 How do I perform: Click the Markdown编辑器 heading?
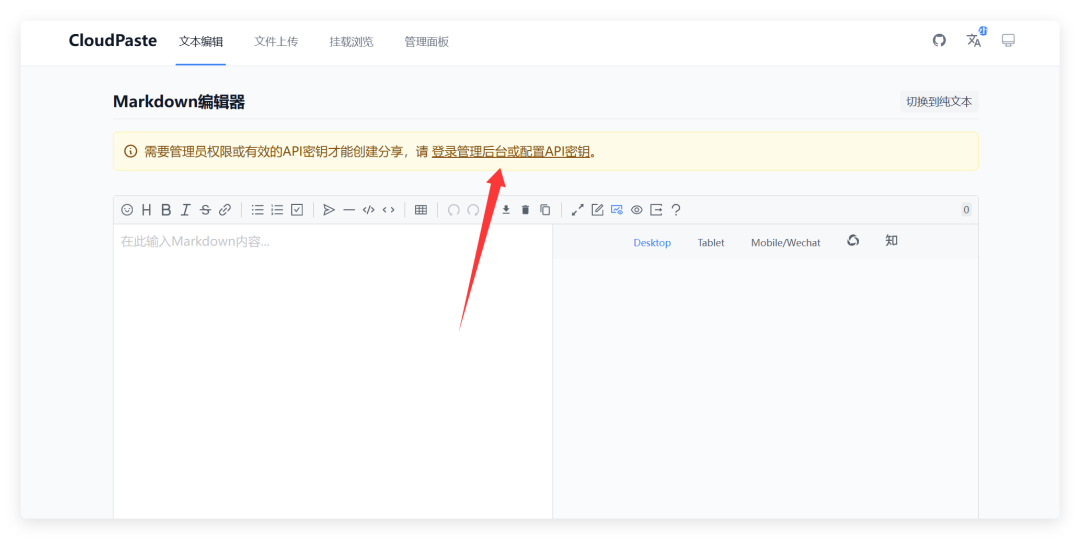click(x=179, y=102)
